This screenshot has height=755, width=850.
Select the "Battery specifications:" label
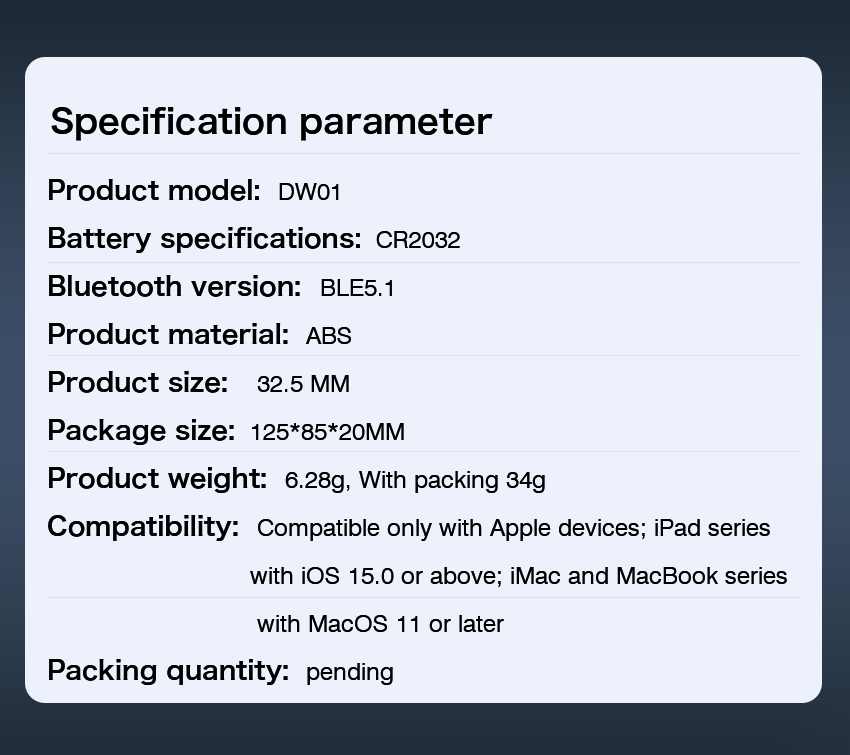point(204,239)
